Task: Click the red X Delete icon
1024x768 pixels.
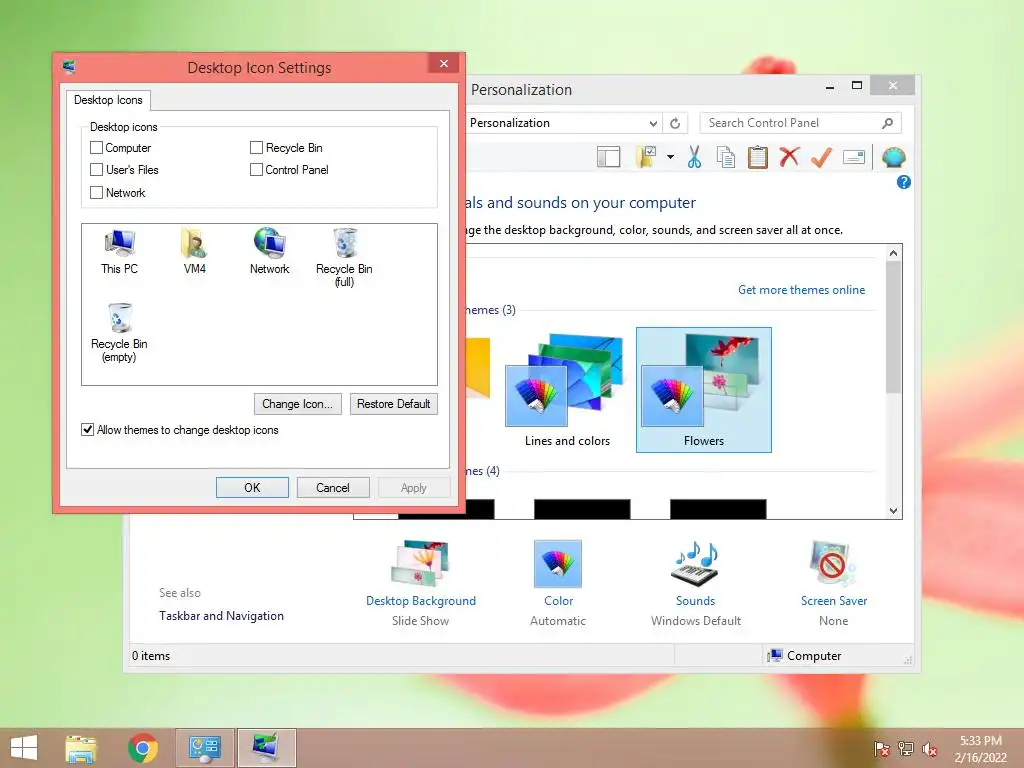Action: (x=790, y=157)
